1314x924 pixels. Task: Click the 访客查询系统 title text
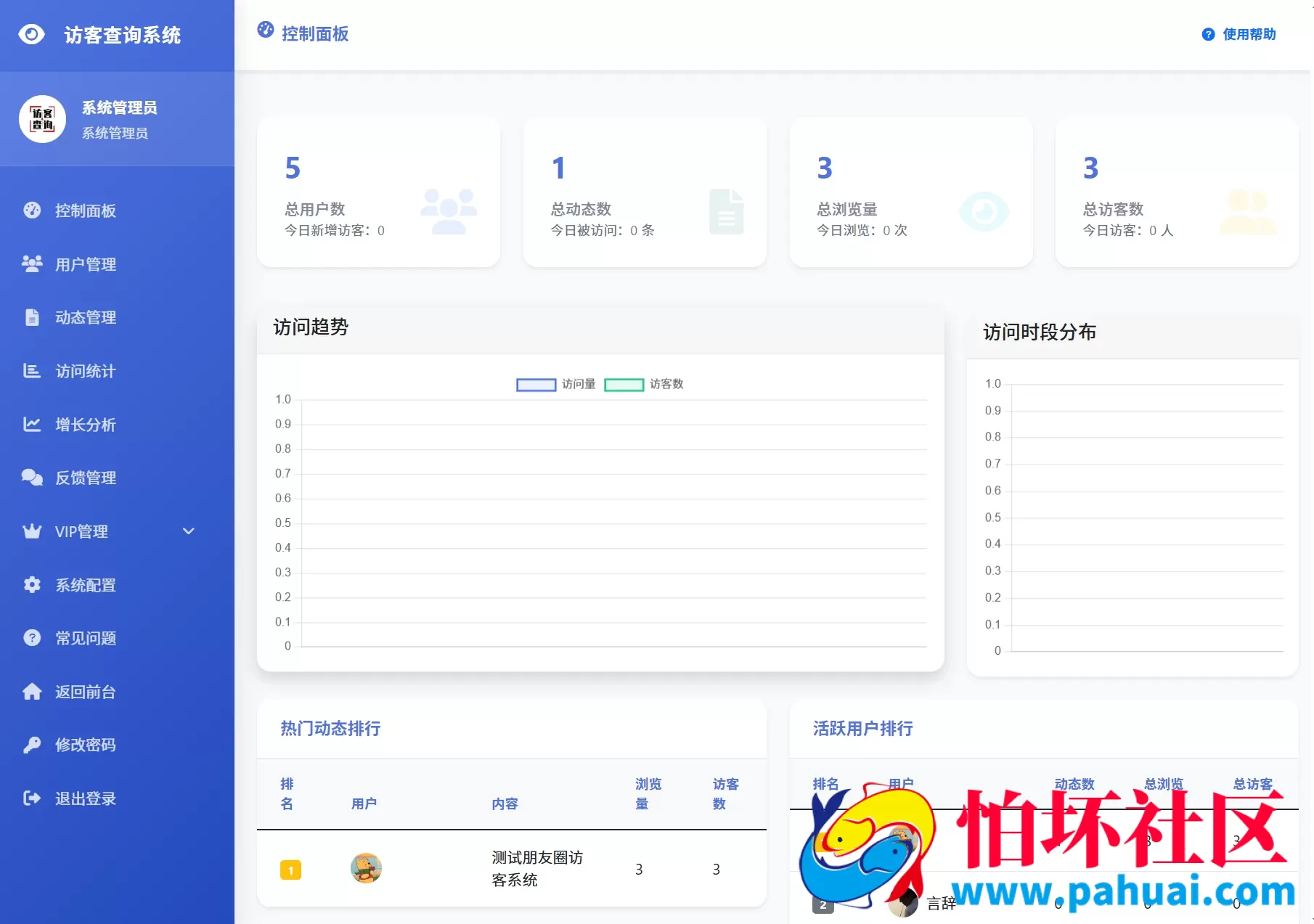(123, 35)
